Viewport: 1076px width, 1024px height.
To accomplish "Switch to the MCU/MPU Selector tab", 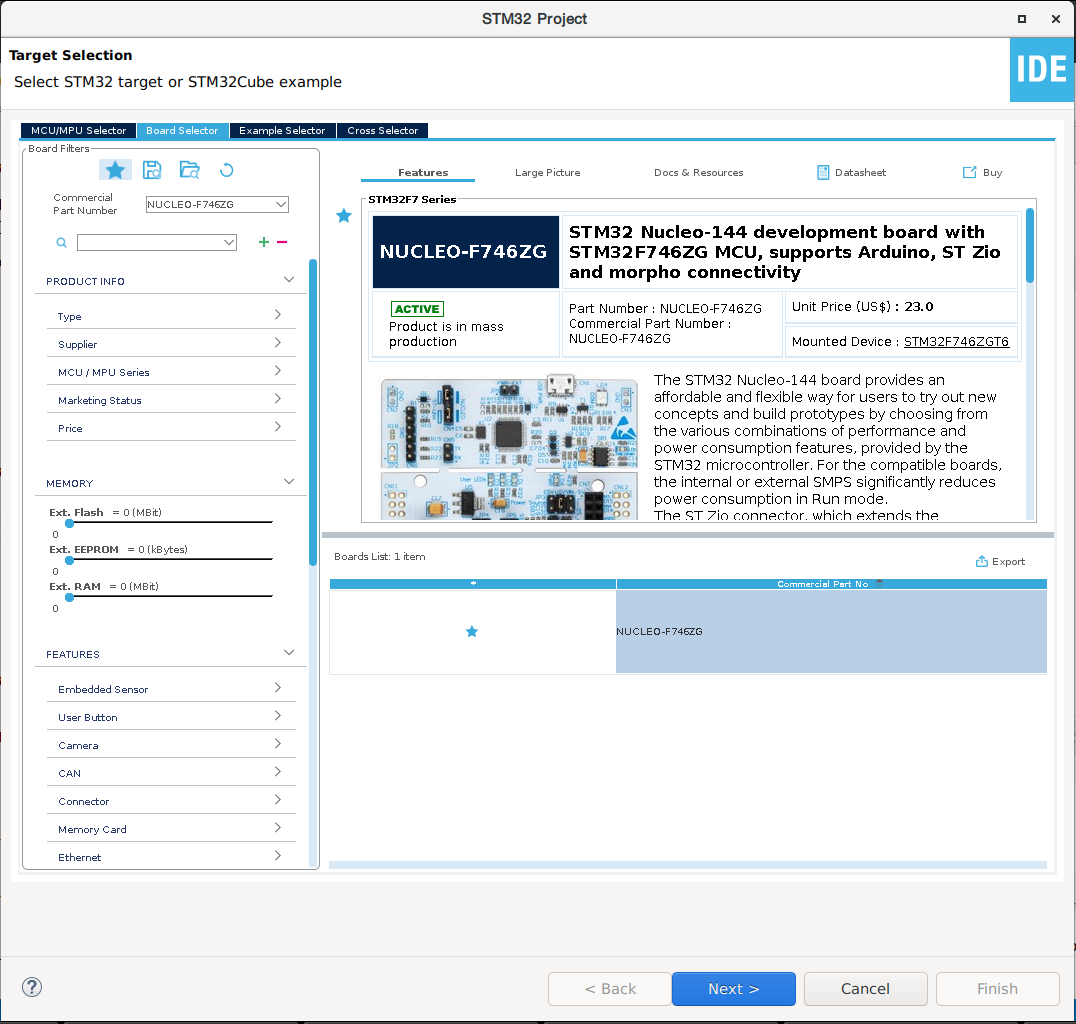I will pos(78,131).
